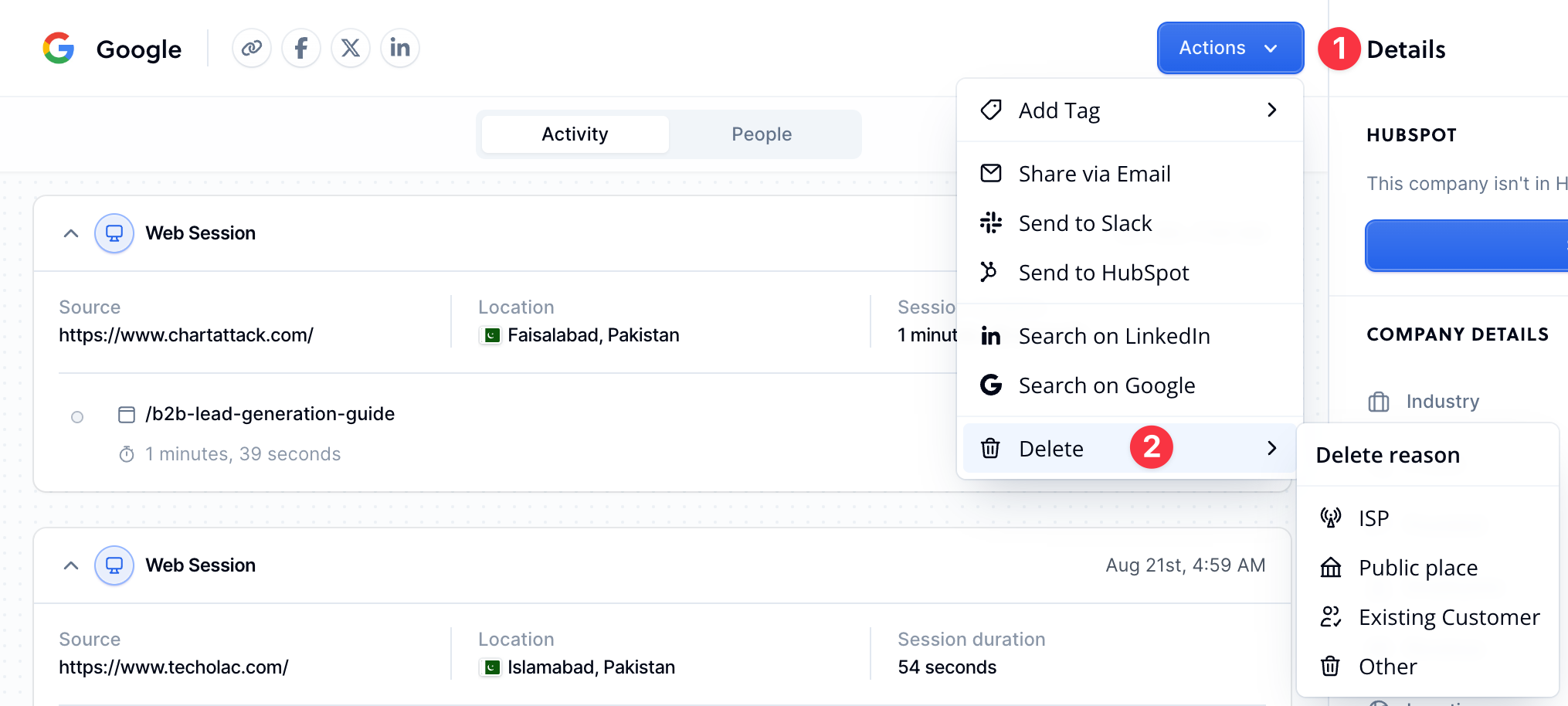The width and height of the screenshot is (1568, 706).
Task: Open the X (Twitter) profile icon
Action: tap(351, 48)
